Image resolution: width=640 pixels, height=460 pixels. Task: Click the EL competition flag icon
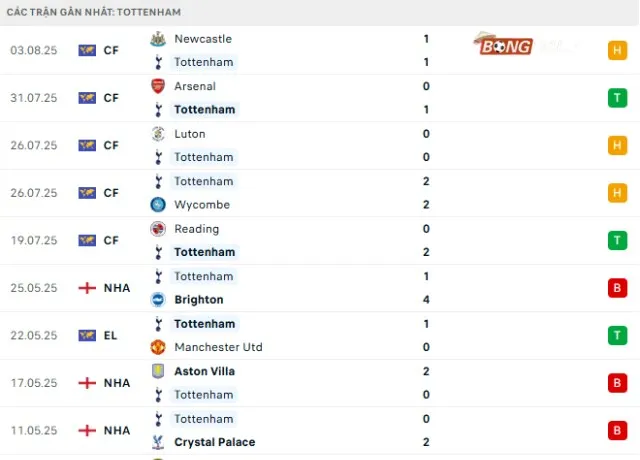click(87, 335)
